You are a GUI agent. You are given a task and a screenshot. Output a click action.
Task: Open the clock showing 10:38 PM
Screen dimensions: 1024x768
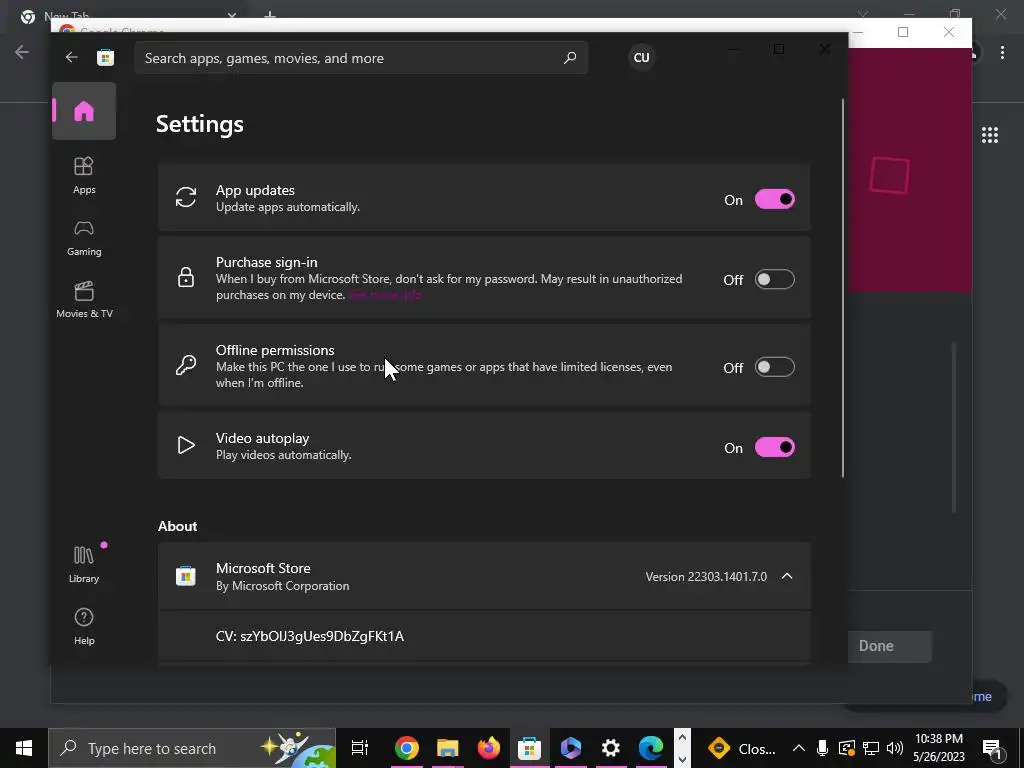click(x=938, y=748)
